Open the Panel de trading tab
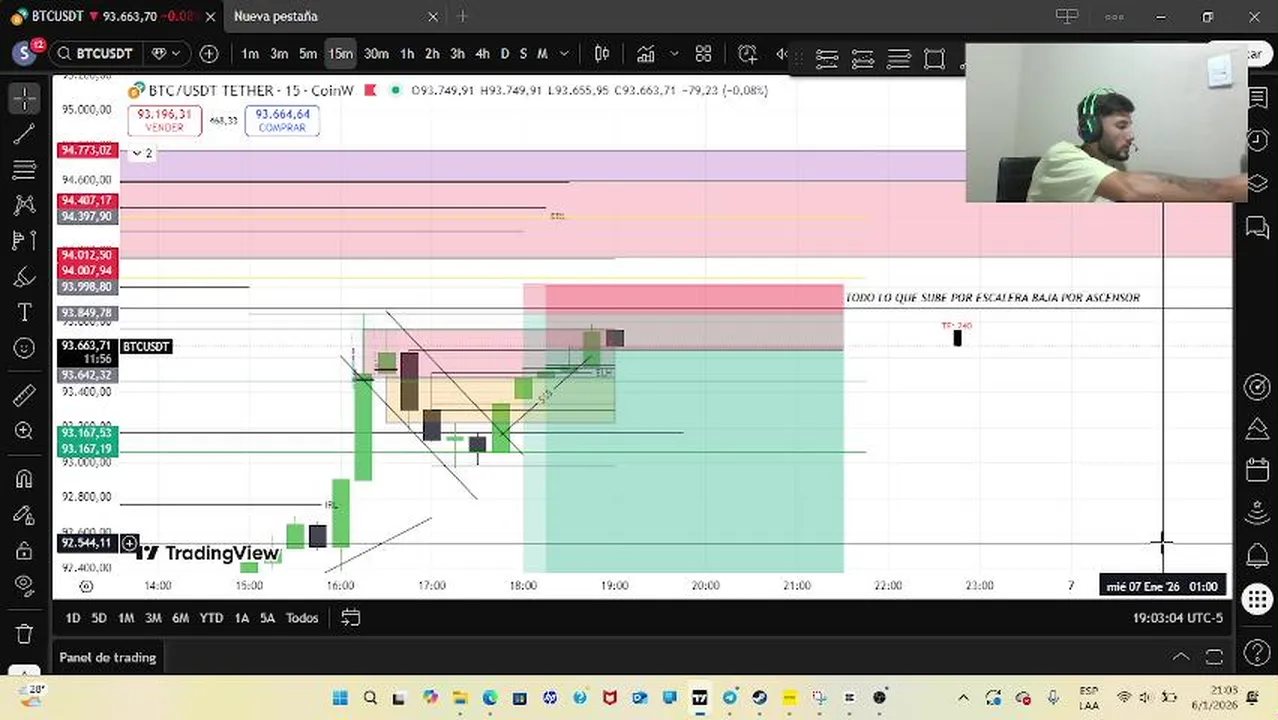The height and width of the screenshot is (720, 1278). (108, 657)
